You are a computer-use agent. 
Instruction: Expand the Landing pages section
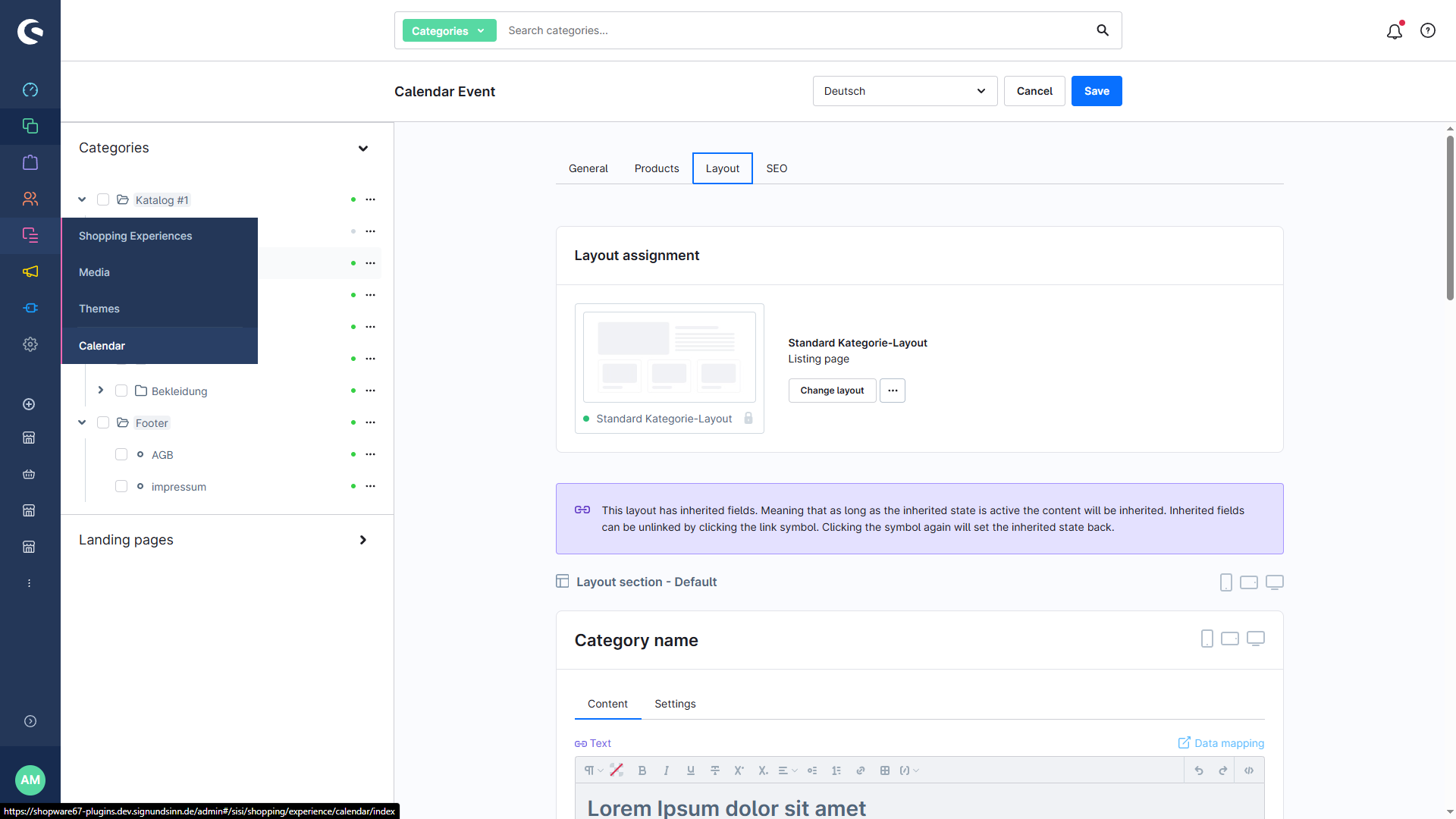pos(363,540)
